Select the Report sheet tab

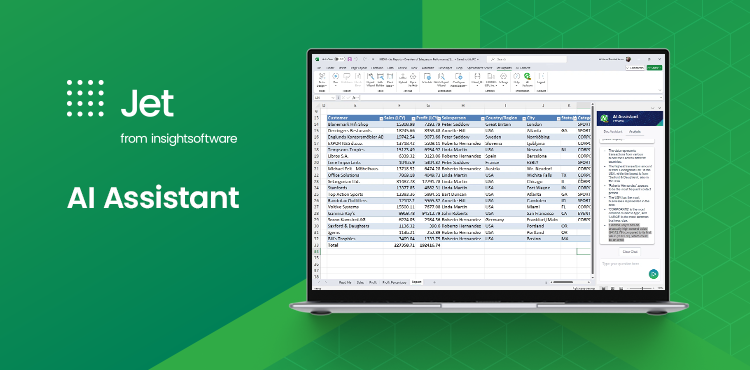(x=416, y=282)
